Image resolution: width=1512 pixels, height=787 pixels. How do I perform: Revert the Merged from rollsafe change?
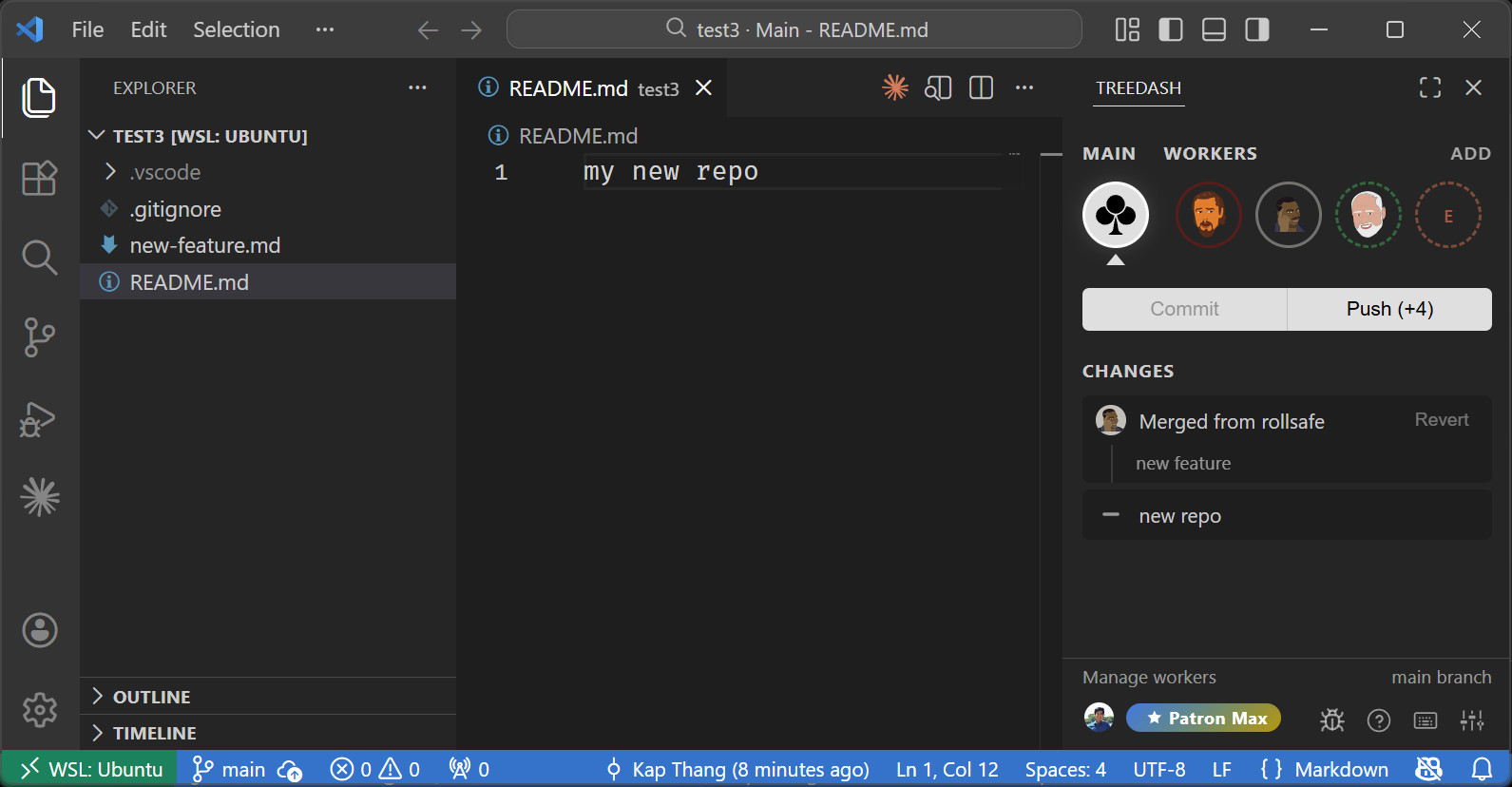pos(1441,419)
